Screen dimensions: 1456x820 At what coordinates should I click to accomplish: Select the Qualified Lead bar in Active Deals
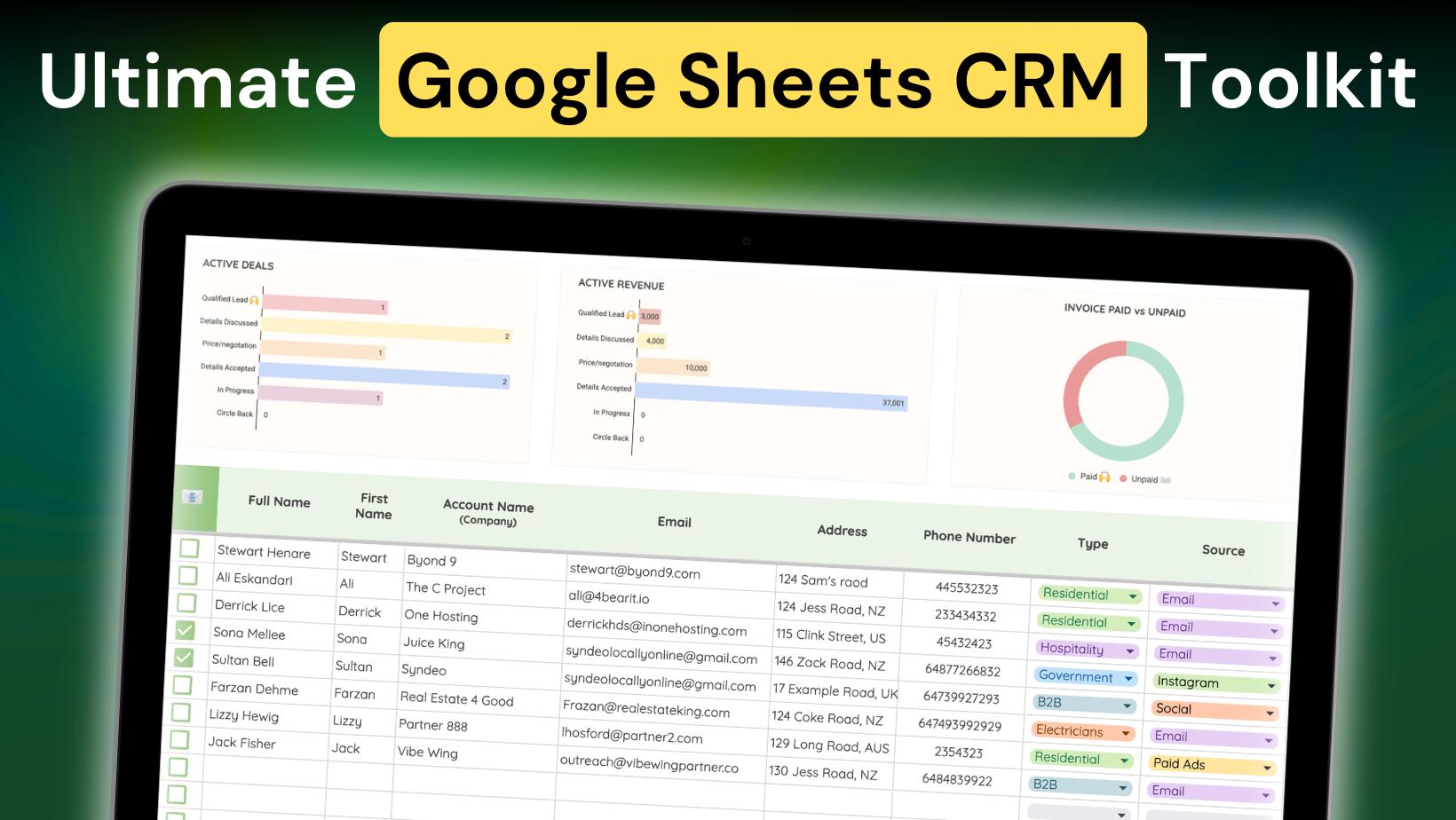(325, 304)
